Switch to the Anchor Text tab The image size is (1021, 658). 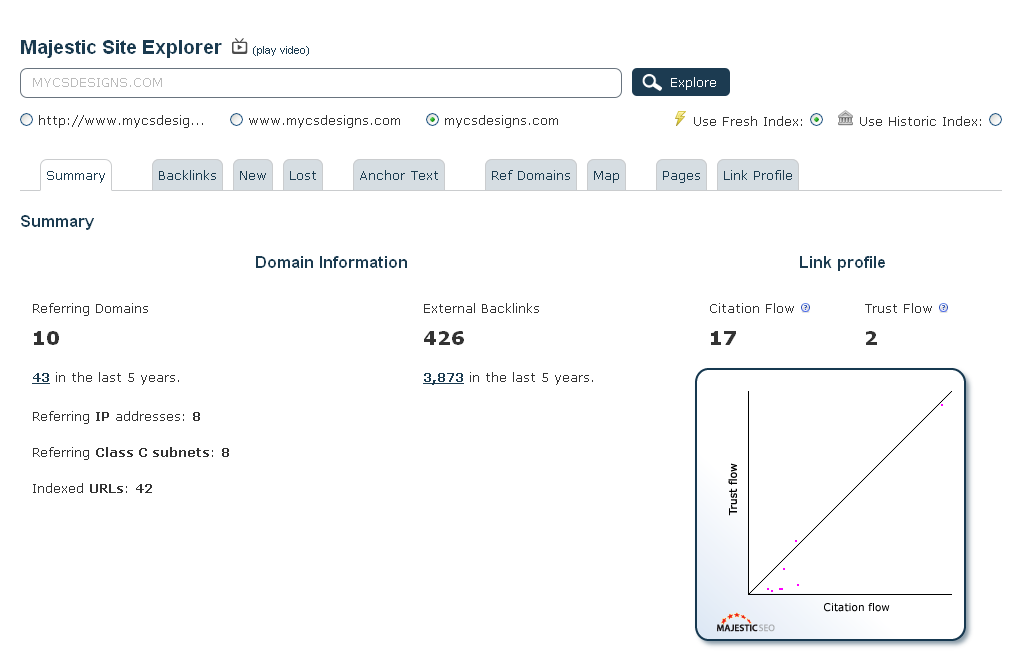point(399,175)
